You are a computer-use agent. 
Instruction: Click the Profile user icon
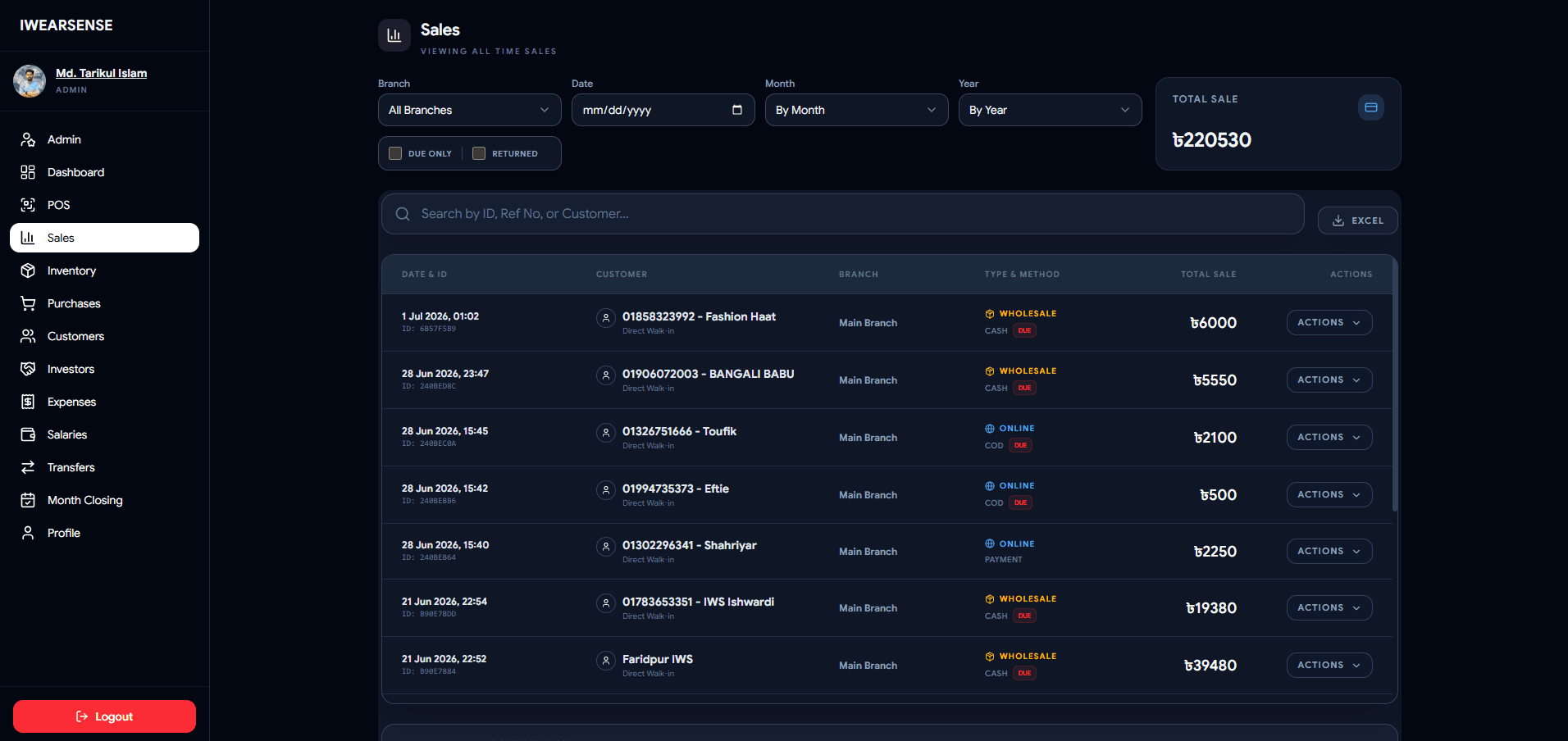click(x=28, y=533)
